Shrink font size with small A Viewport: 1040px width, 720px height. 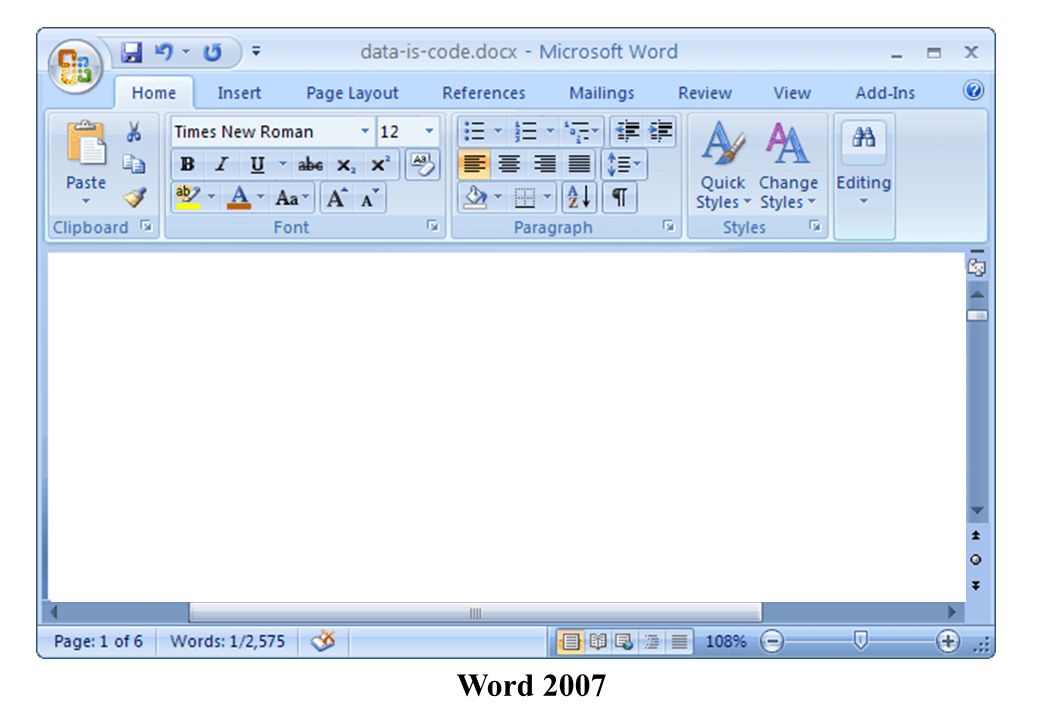click(369, 198)
